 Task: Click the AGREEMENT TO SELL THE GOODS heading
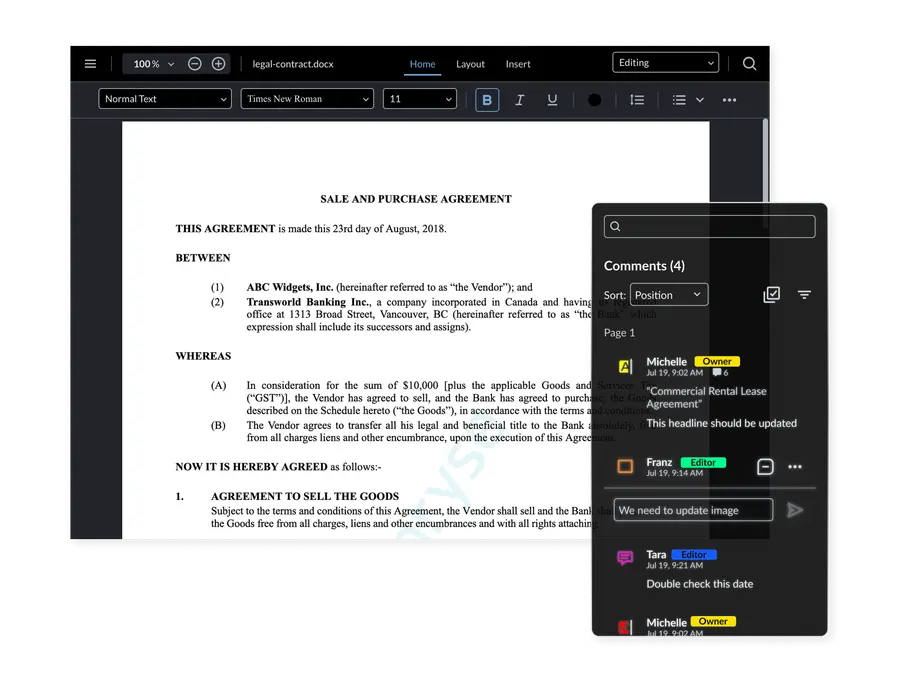[305, 496]
